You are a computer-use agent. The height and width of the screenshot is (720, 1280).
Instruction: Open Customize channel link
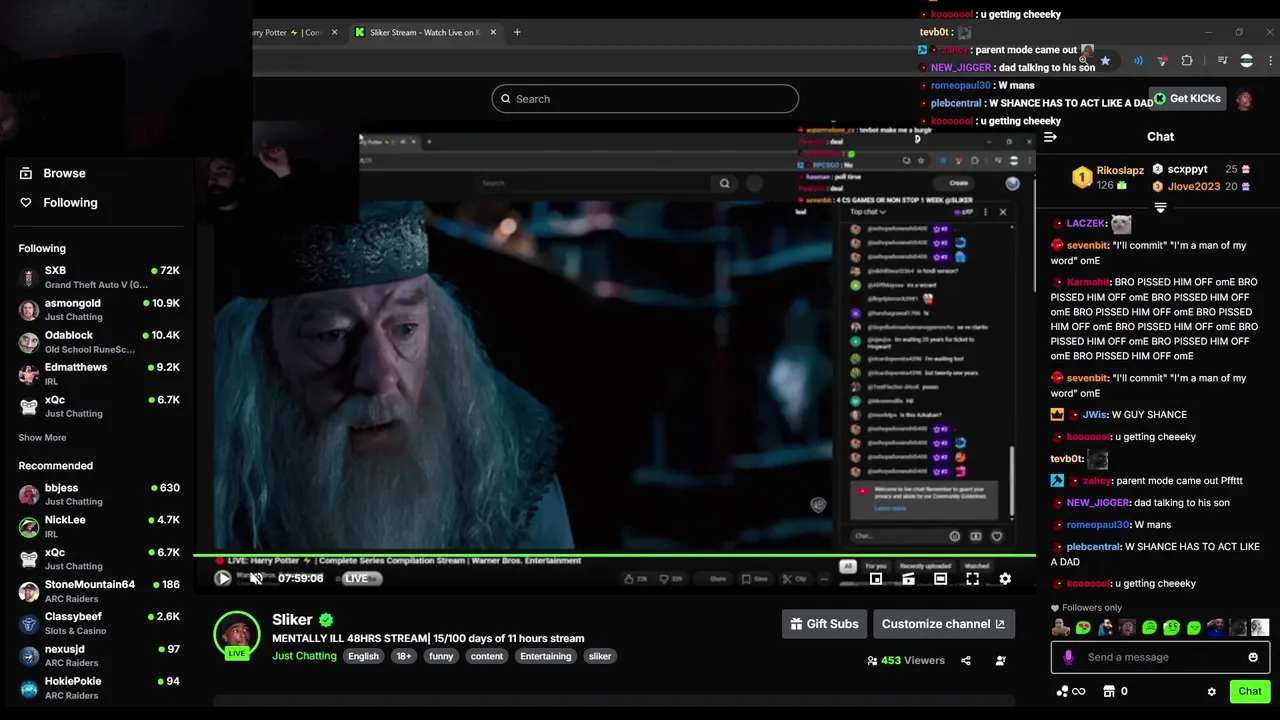[944, 624]
